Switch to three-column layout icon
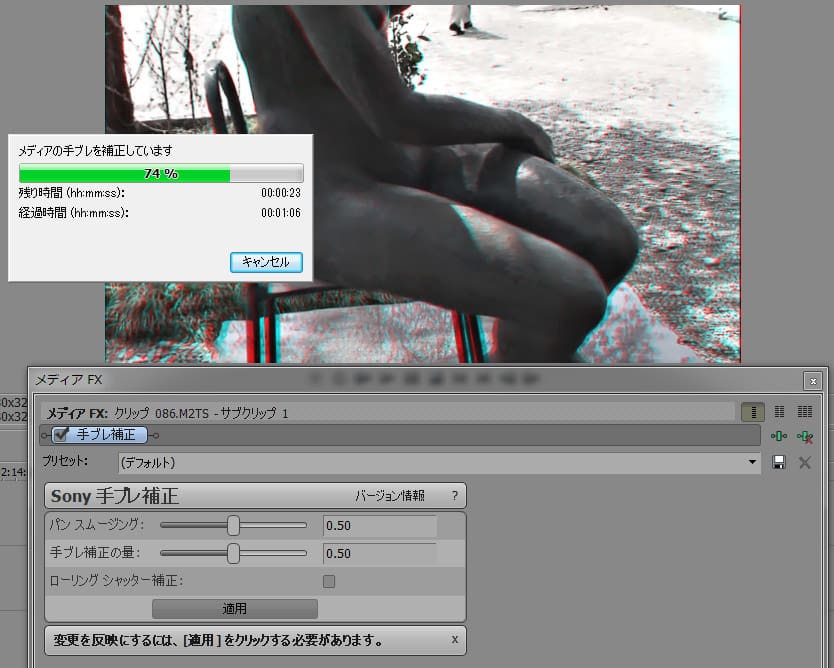 click(x=804, y=412)
